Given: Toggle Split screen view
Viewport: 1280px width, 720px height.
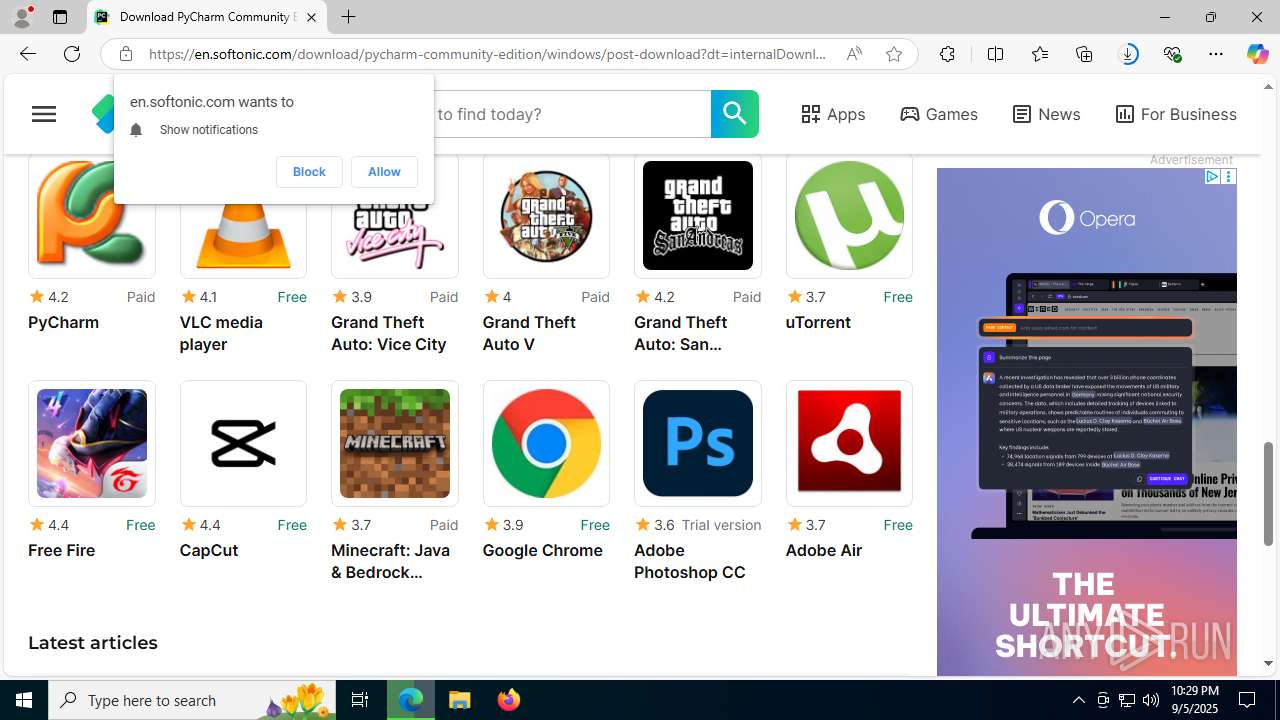Looking at the screenshot, I should click(x=995, y=54).
